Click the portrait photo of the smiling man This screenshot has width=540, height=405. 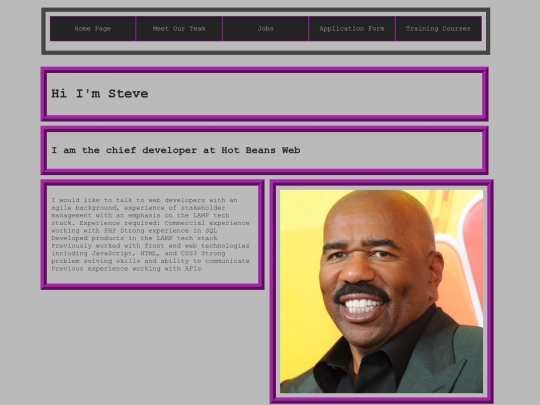[381, 291]
